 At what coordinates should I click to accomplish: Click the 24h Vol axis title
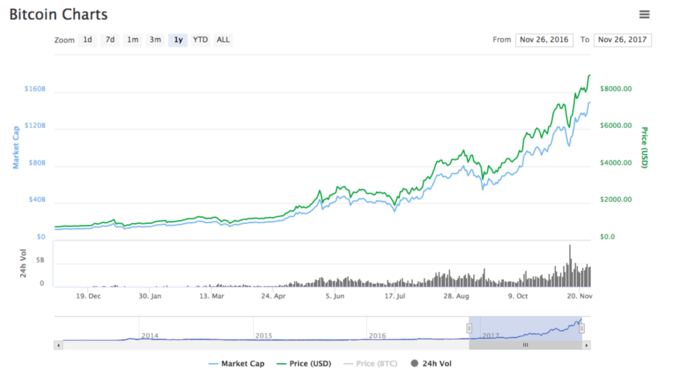(x=23, y=263)
